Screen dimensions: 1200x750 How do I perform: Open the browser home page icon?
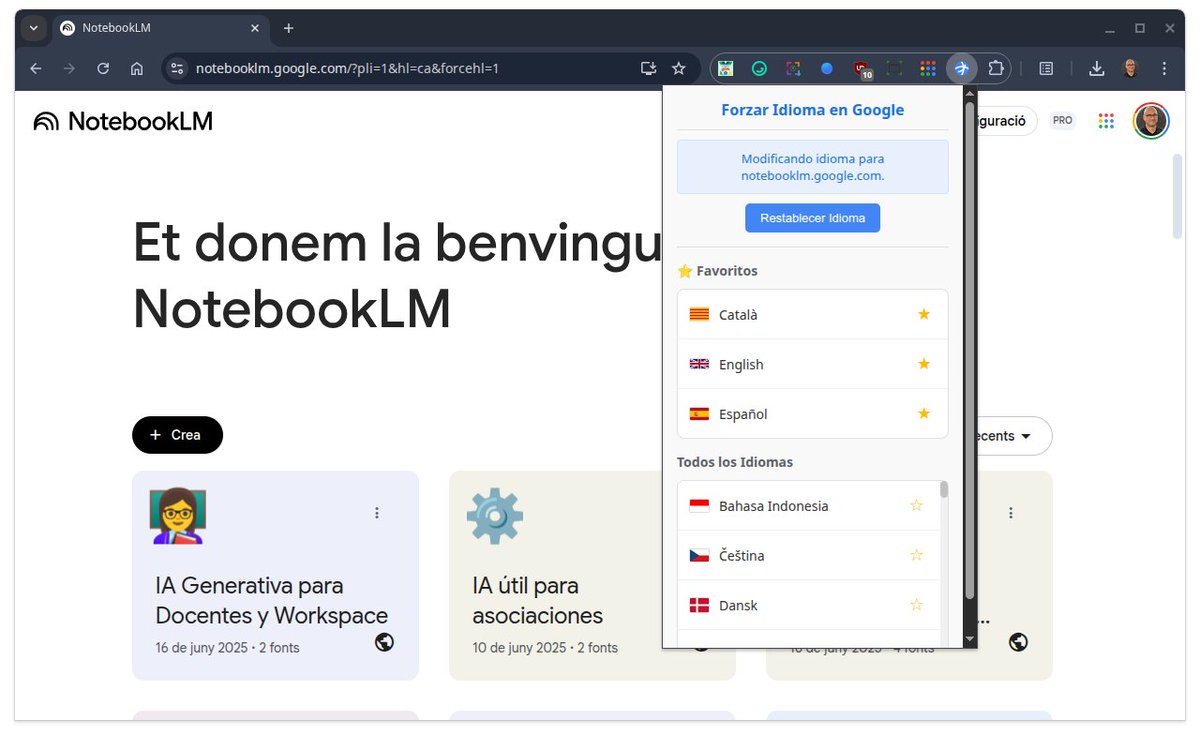tap(137, 69)
